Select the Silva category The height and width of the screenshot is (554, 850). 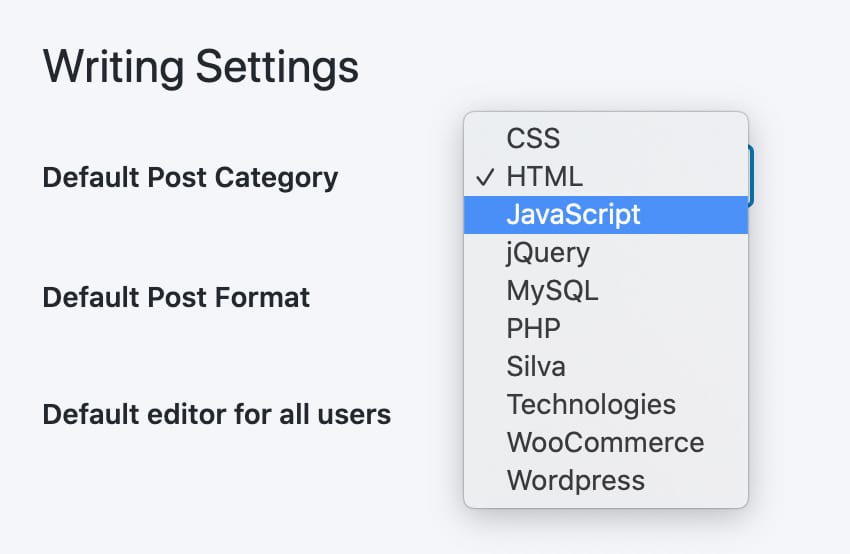click(606, 366)
